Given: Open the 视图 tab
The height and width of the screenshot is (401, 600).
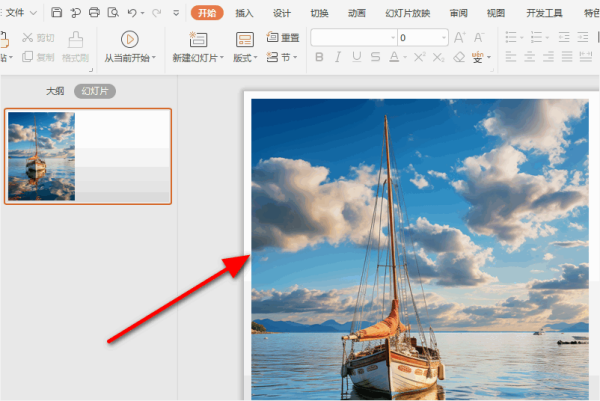Looking at the screenshot, I should 496,13.
